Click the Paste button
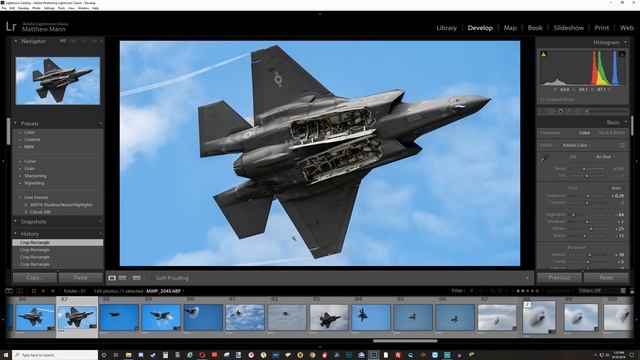The width and height of the screenshot is (640, 360). pyautogui.click(x=80, y=278)
